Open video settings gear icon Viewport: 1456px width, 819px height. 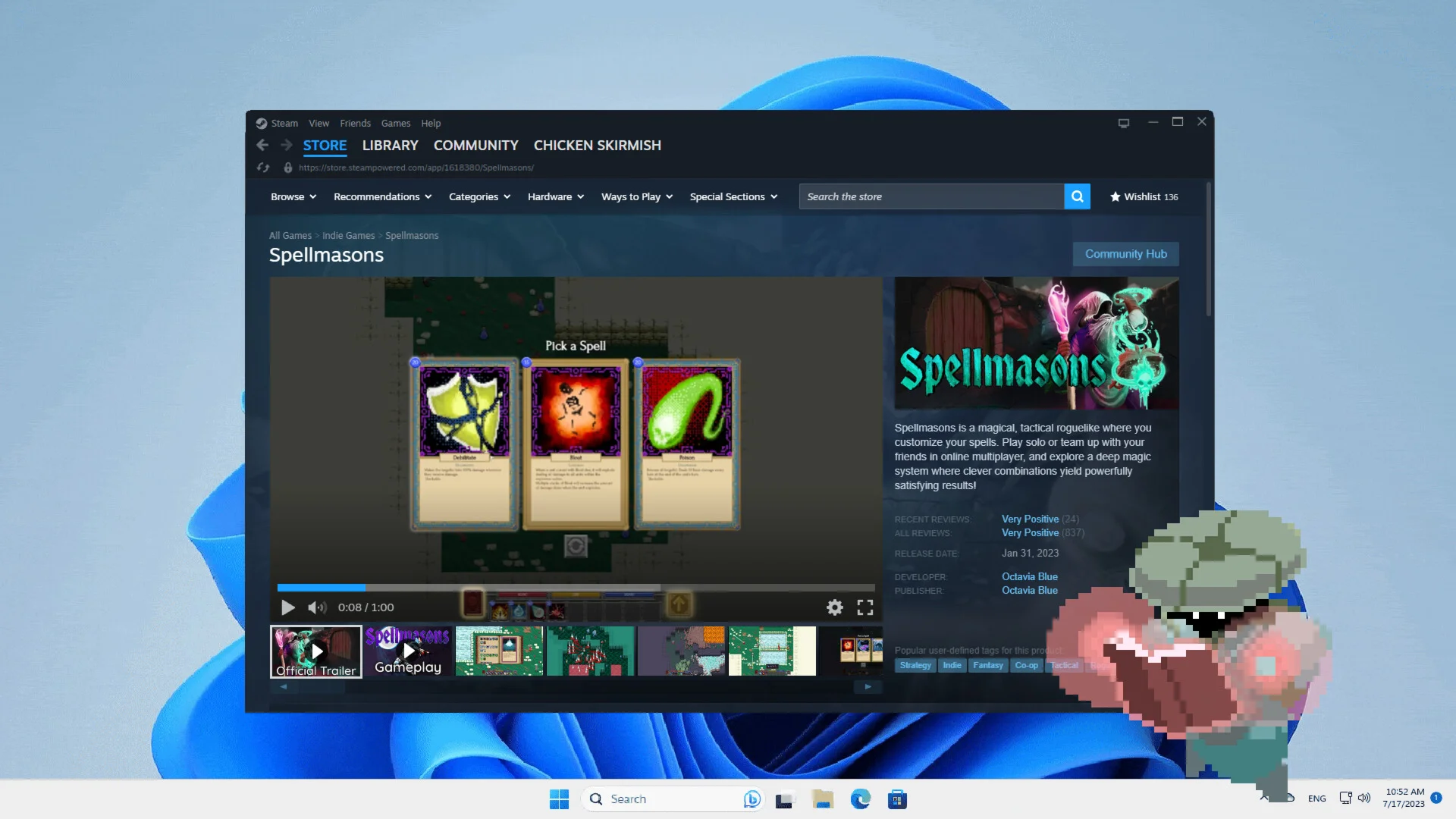[x=834, y=607]
